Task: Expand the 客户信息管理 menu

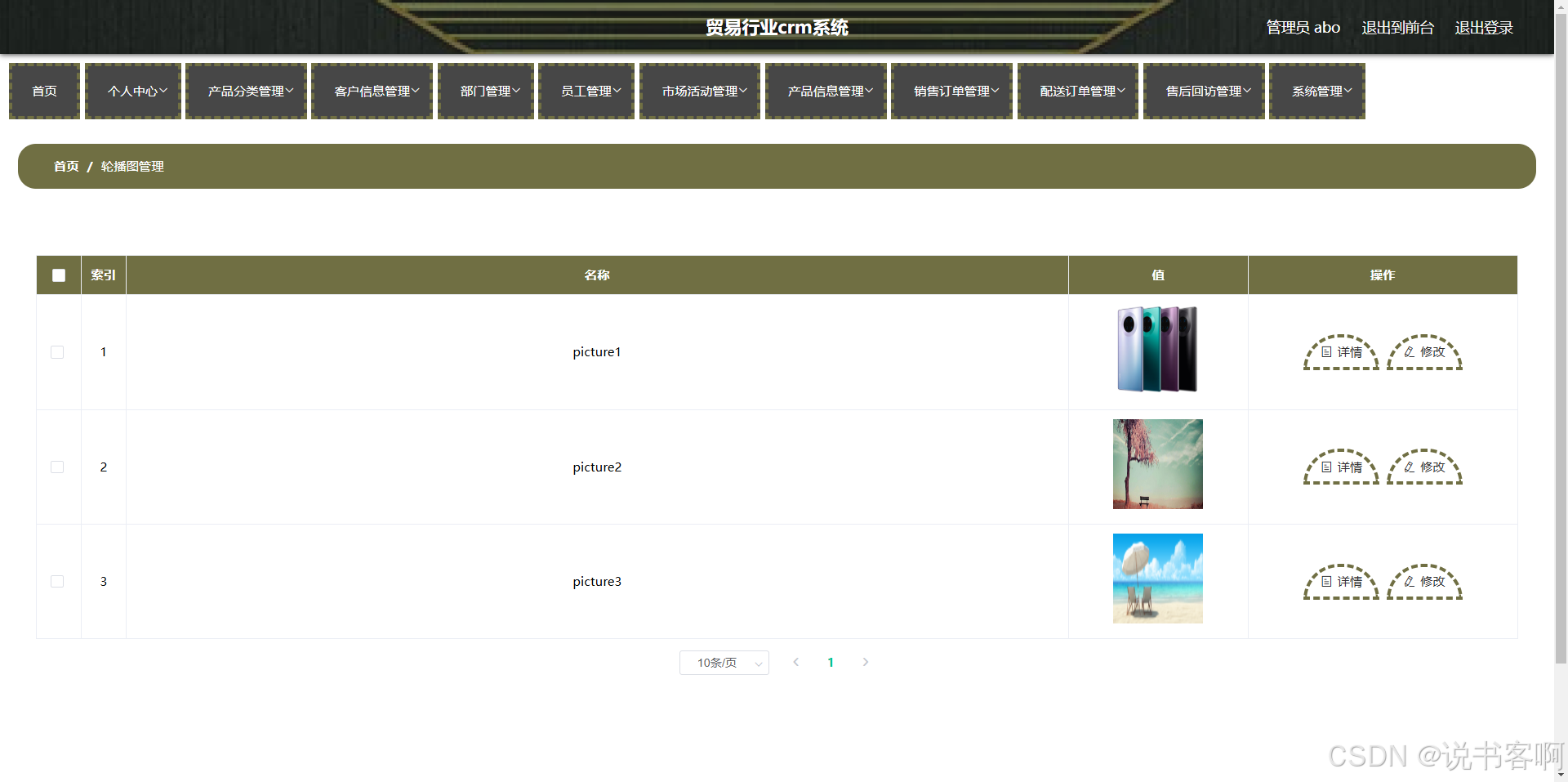Action: (372, 92)
